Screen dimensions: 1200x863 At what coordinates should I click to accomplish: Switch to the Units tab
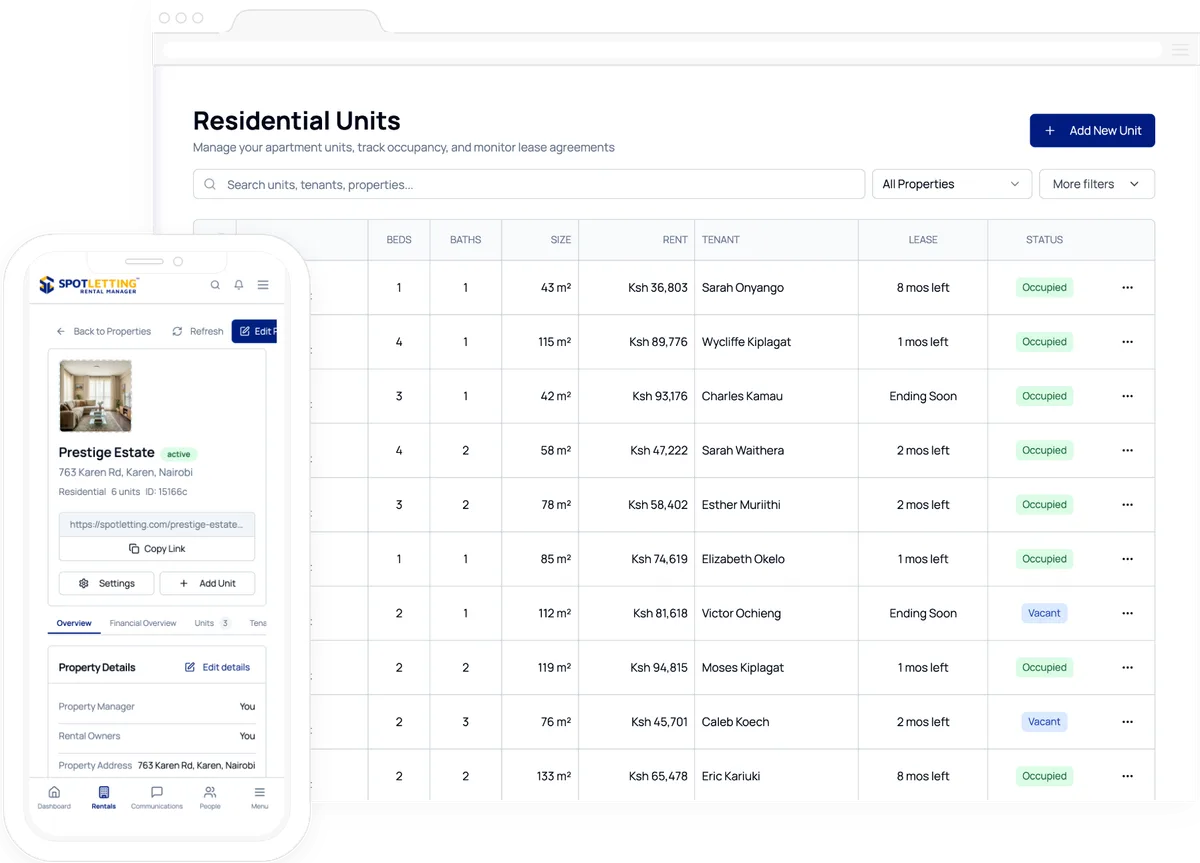[x=211, y=623]
